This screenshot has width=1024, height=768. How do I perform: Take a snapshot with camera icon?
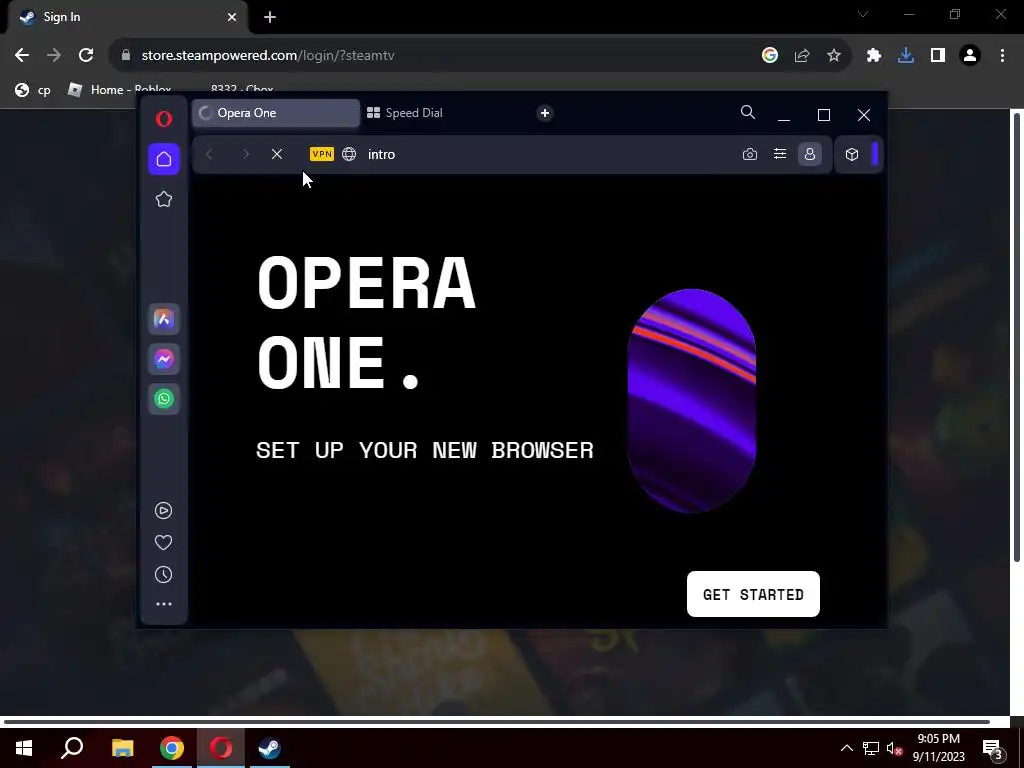click(x=750, y=154)
